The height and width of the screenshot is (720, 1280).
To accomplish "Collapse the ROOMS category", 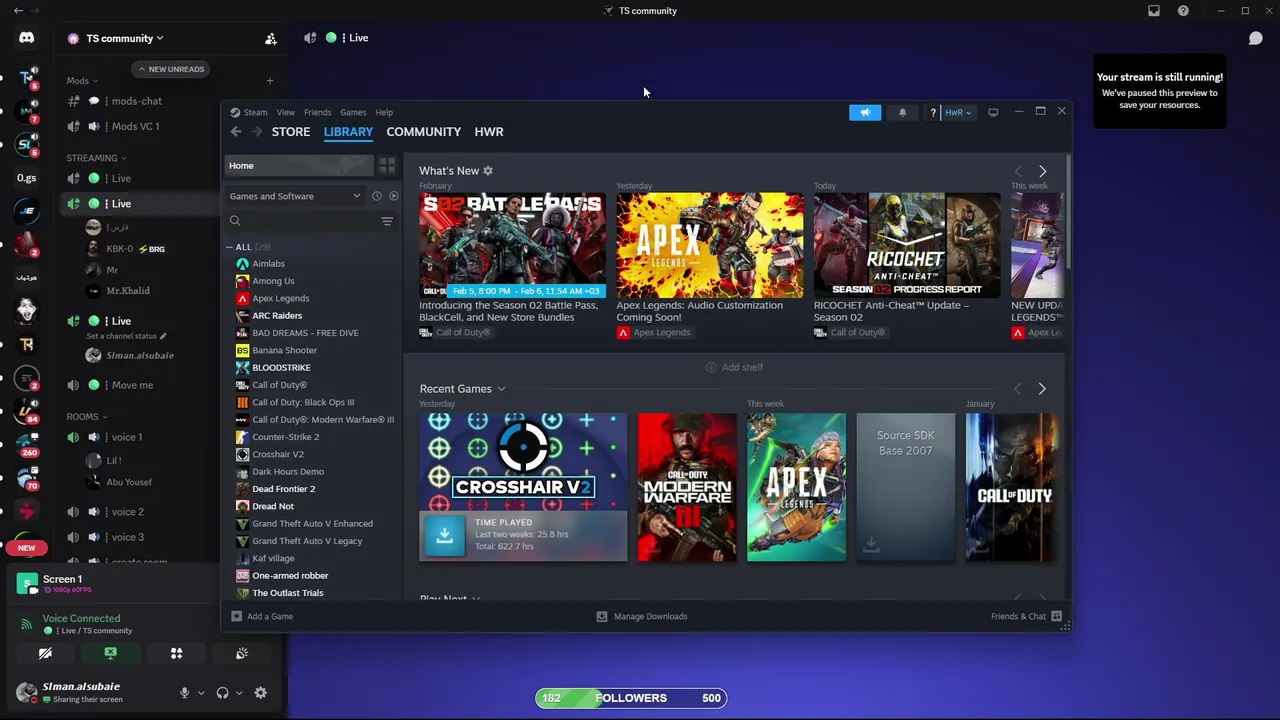I will click(87, 417).
